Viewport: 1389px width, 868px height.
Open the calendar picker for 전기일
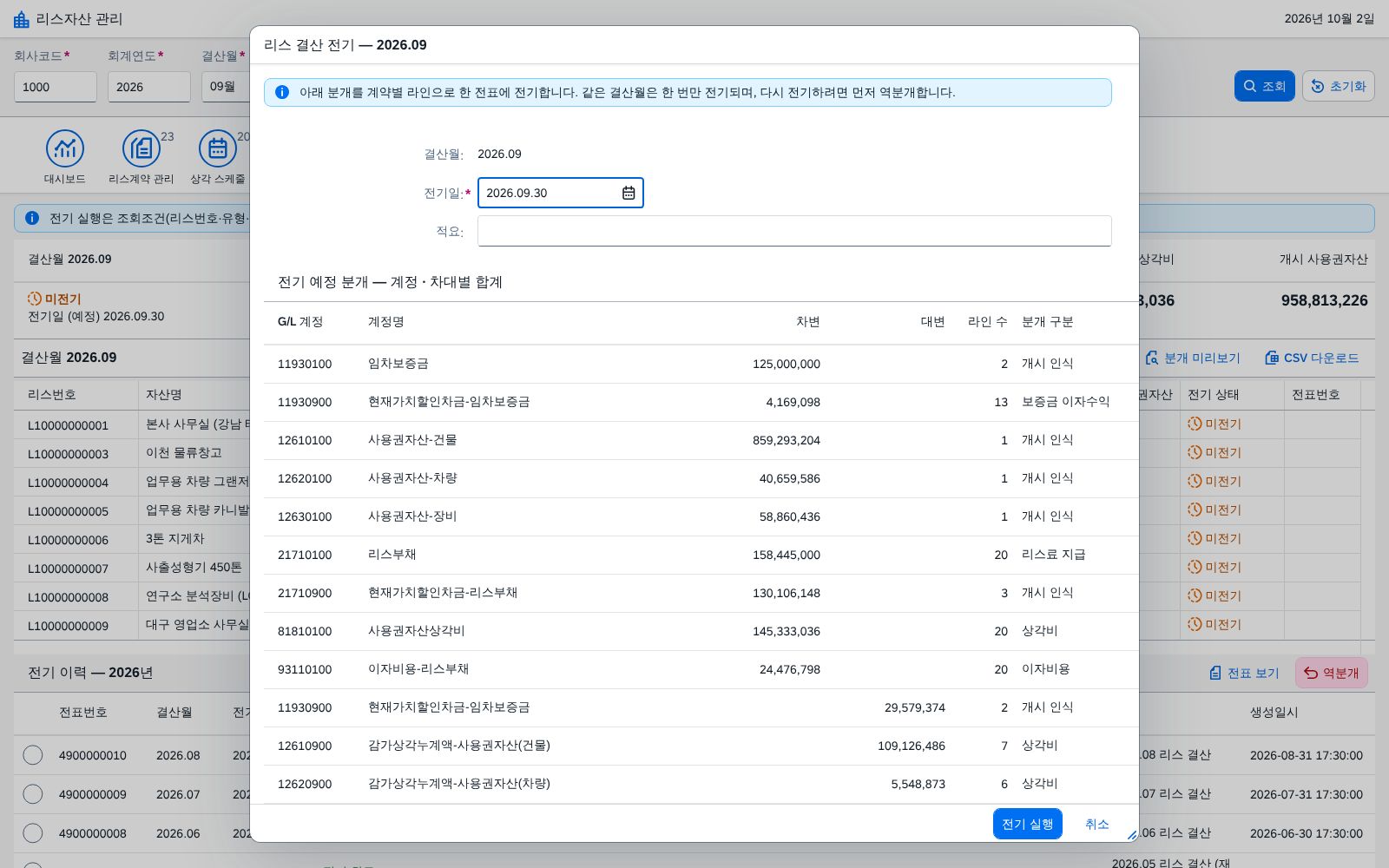[629, 193]
